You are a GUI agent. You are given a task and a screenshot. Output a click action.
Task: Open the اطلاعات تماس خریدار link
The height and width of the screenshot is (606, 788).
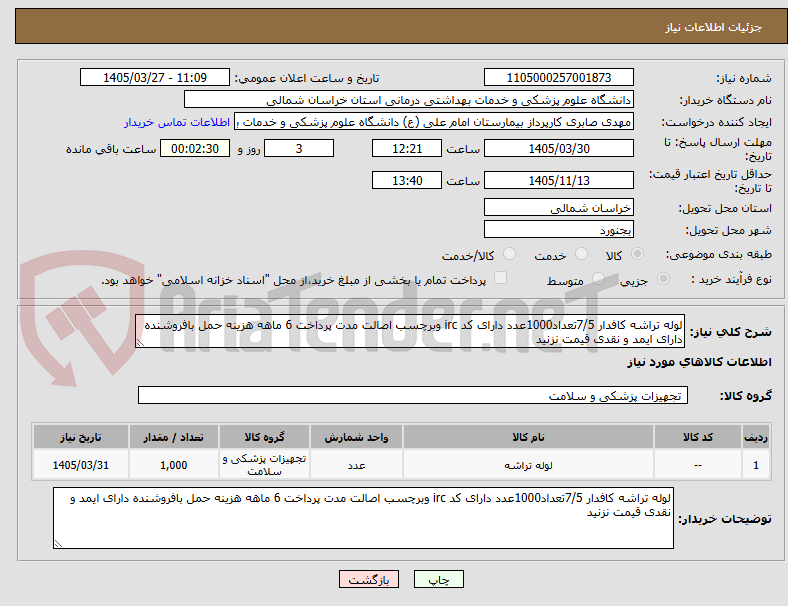click(177, 122)
